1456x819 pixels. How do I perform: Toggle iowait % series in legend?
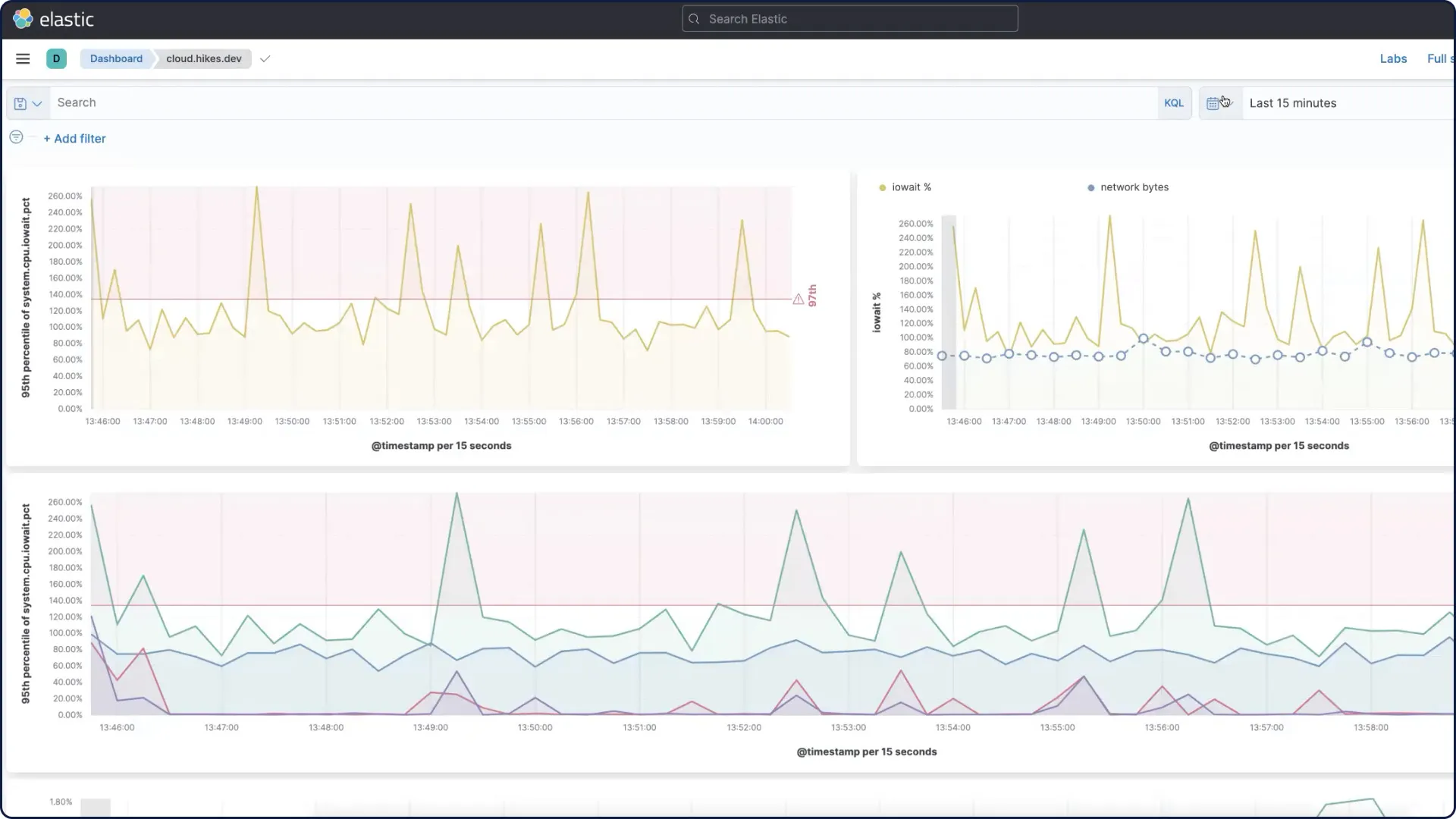point(910,187)
